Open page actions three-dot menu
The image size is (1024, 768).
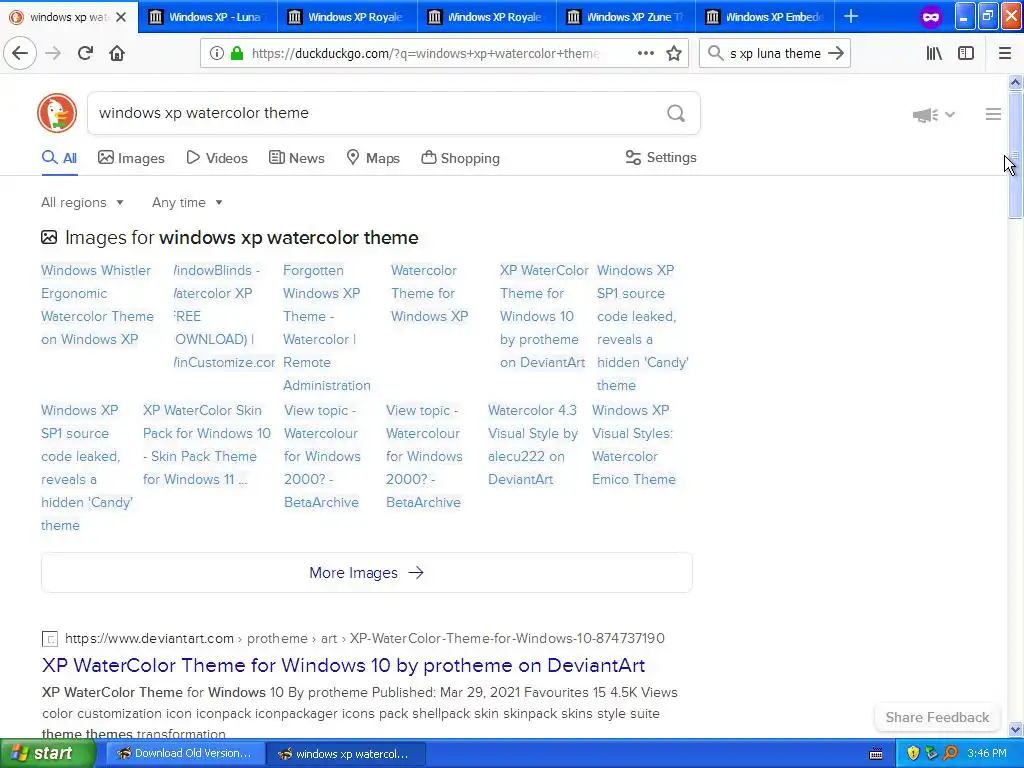[645, 53]
